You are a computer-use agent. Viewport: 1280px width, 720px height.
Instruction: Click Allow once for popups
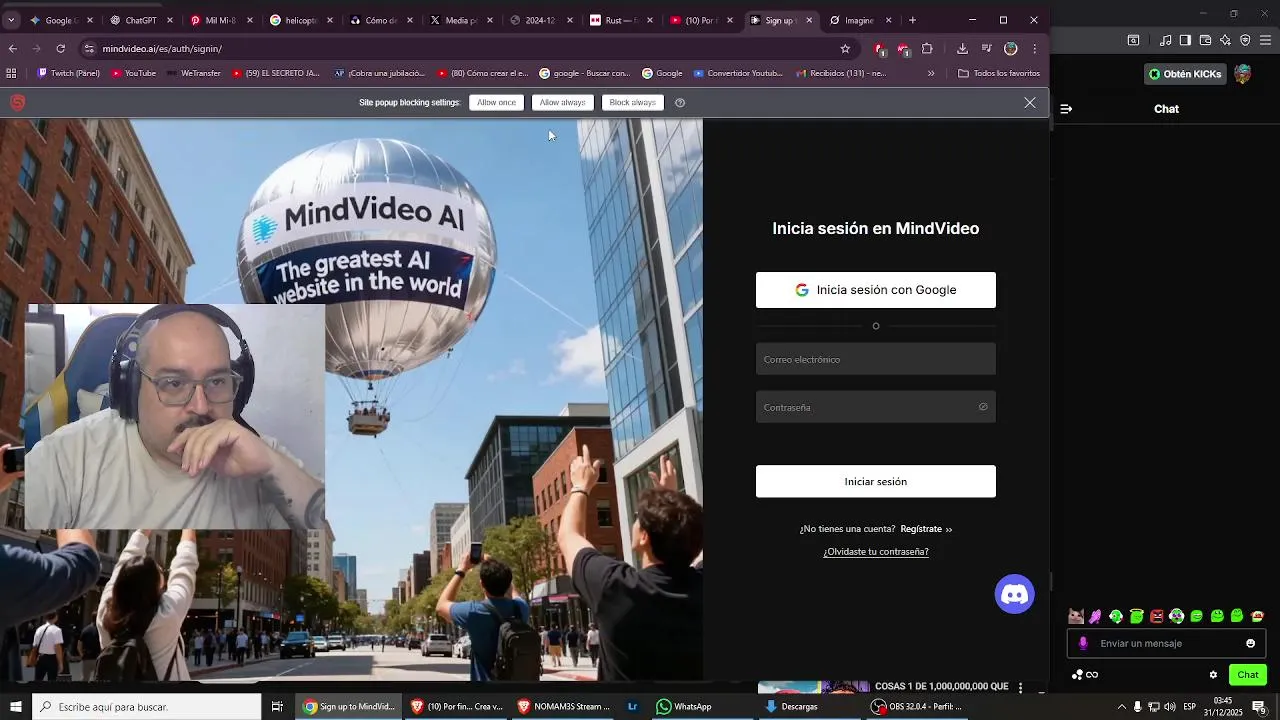496,103
